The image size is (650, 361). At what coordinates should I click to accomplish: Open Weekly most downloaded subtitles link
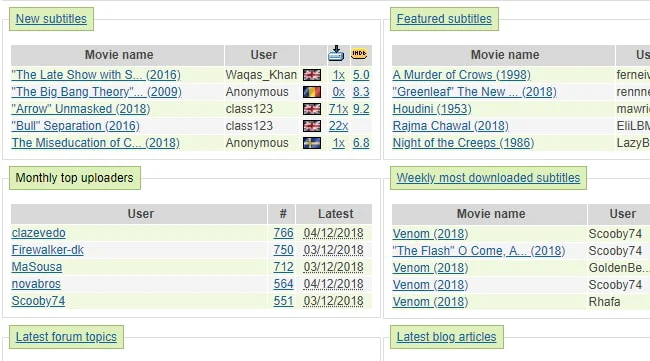(x=488, y=178)
